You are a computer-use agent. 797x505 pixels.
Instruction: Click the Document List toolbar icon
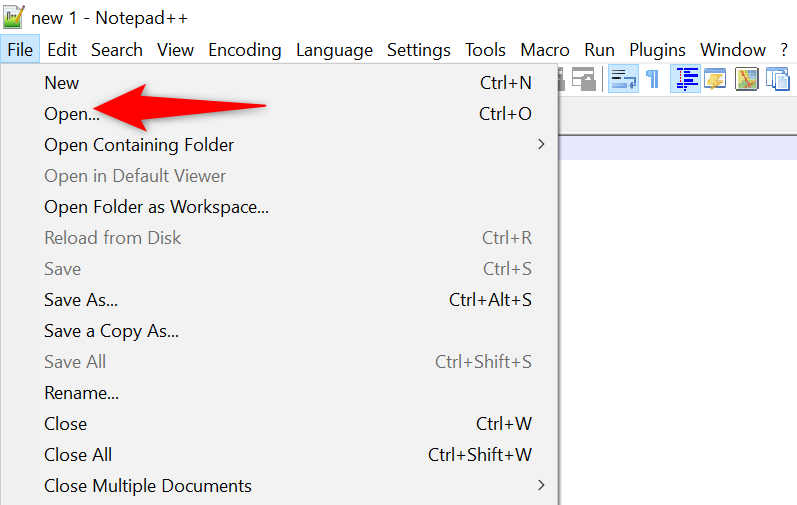tap(777, 79)
